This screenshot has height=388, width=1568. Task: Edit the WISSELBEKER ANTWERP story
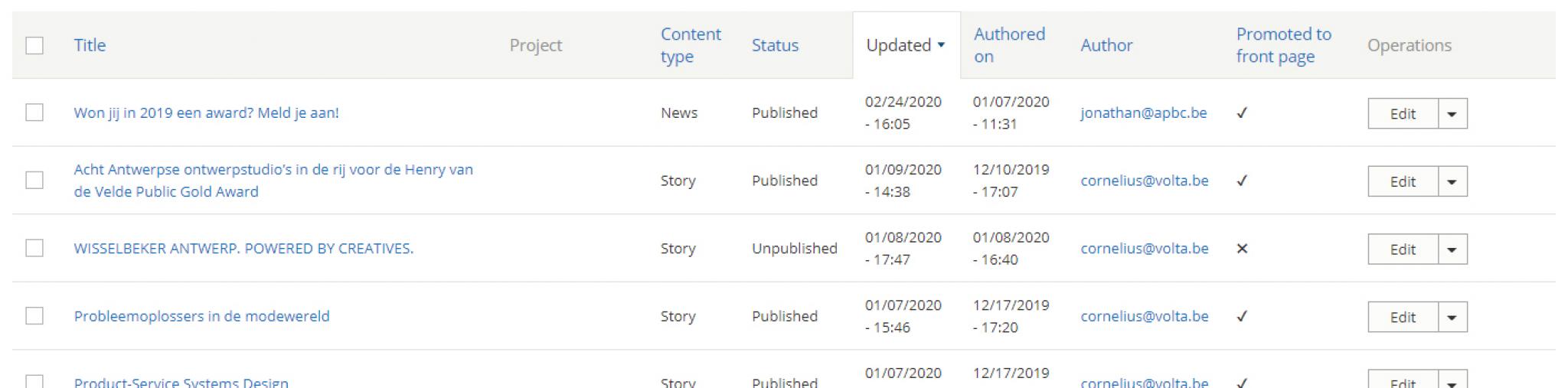tap(1403, 249)
